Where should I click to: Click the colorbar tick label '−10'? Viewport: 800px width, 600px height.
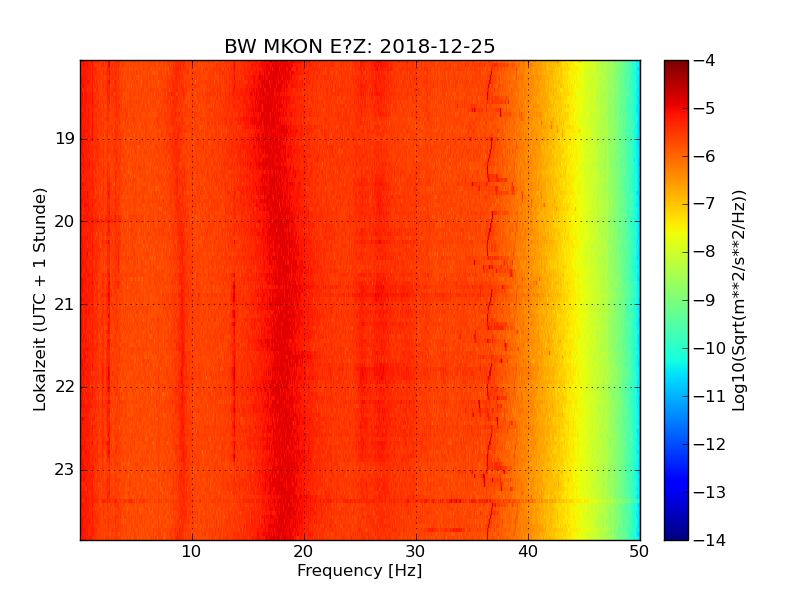710,348
